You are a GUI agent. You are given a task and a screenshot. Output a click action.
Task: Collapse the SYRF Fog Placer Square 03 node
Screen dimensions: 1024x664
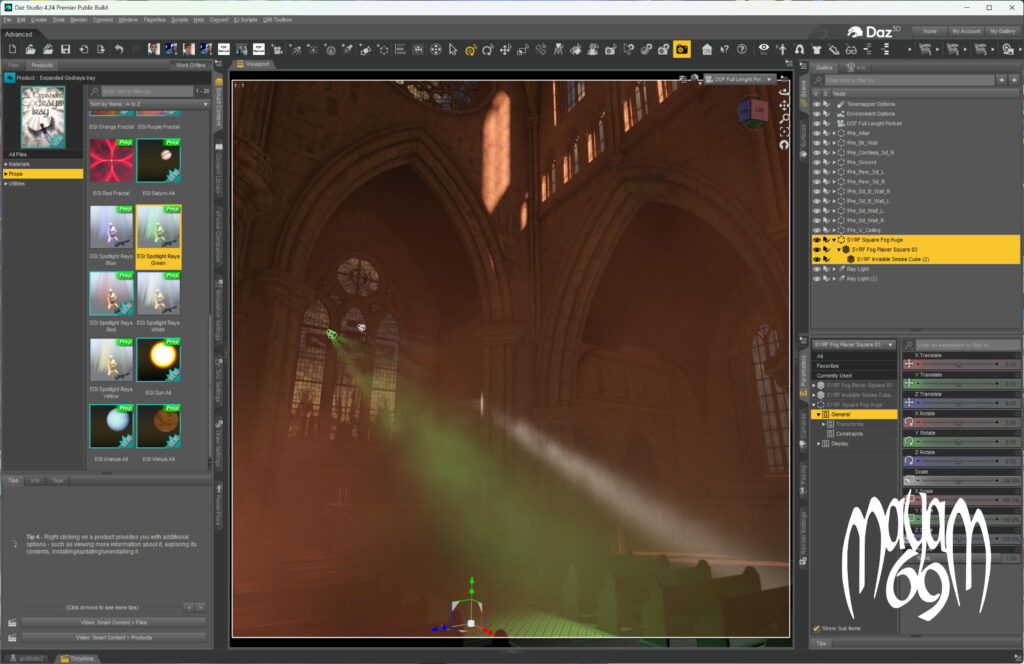pyautogui.click(x=839, y=249)
